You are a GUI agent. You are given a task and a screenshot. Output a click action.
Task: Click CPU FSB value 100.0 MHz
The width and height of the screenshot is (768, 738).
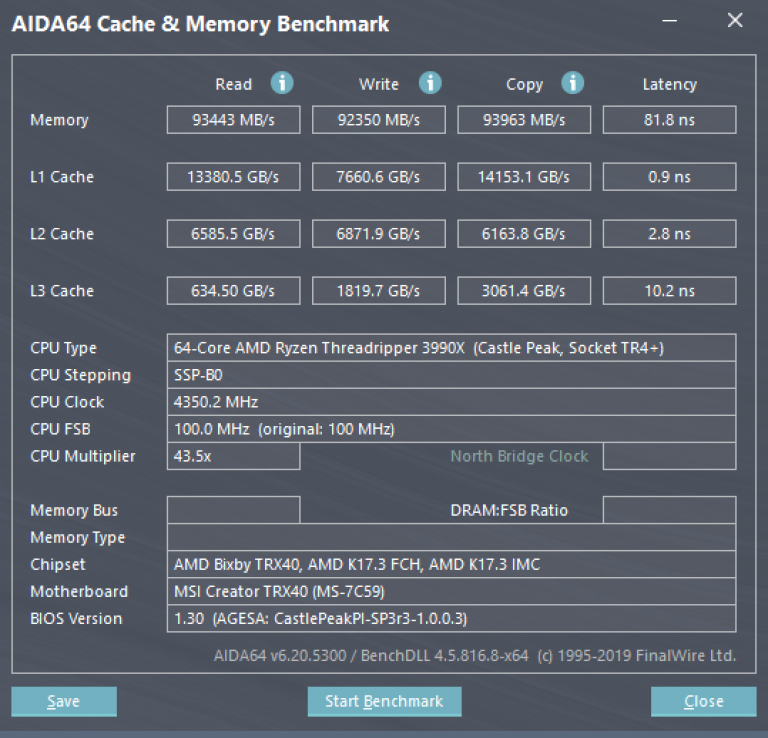(452, 429)
